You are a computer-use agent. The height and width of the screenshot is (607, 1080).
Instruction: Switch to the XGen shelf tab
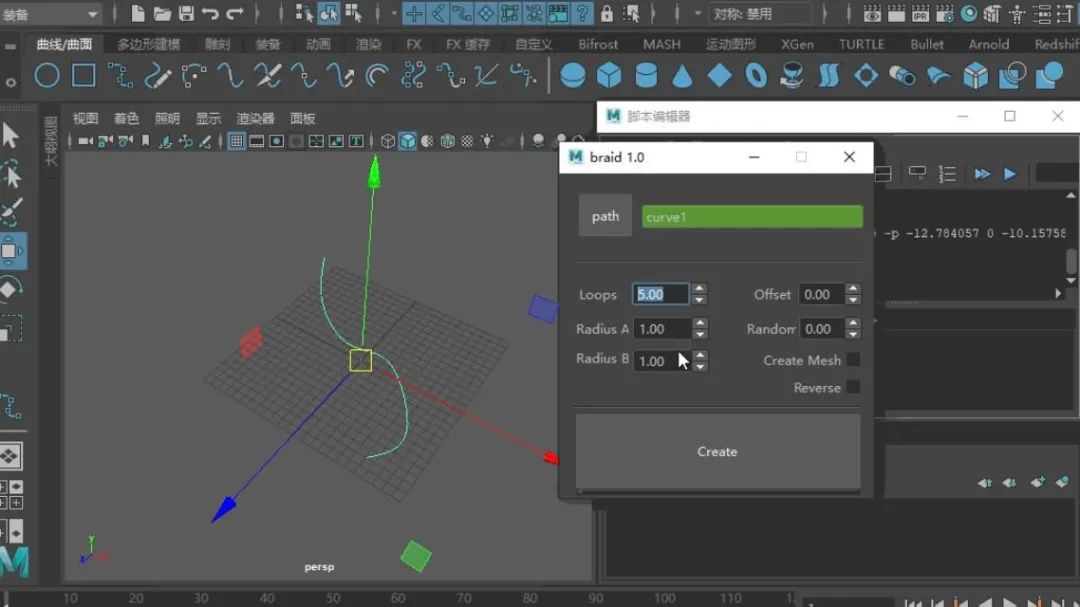797,44
